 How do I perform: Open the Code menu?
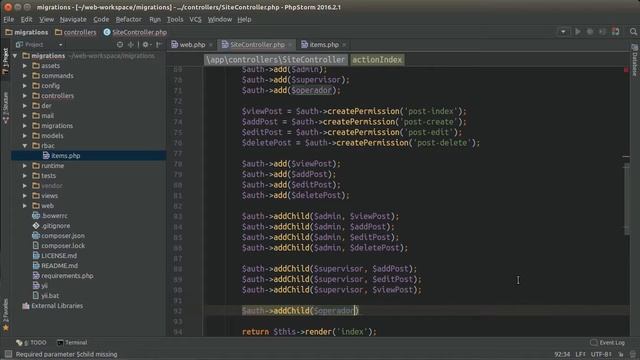tap(101, 19)
